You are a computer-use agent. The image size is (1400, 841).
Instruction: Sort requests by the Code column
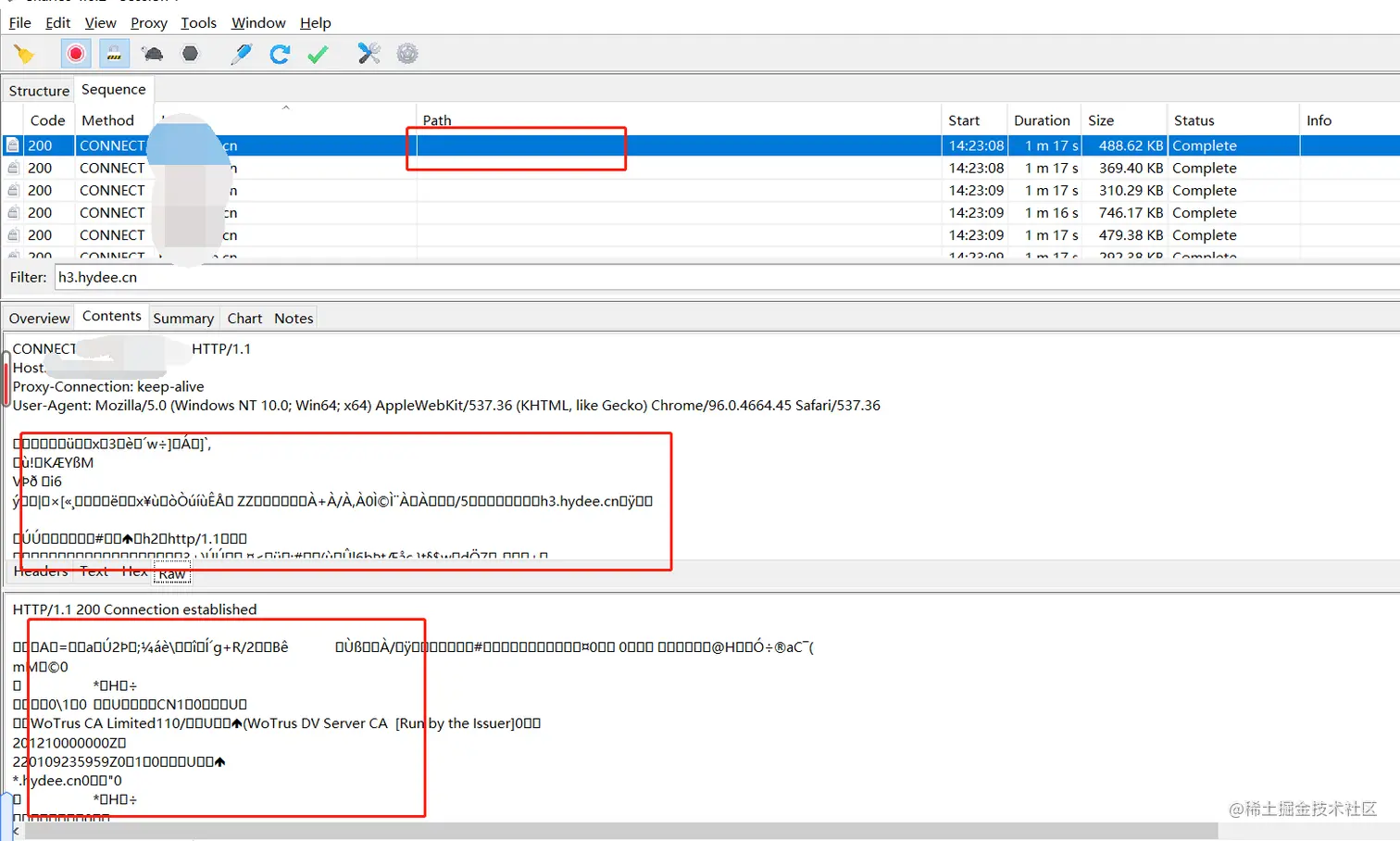47,120
